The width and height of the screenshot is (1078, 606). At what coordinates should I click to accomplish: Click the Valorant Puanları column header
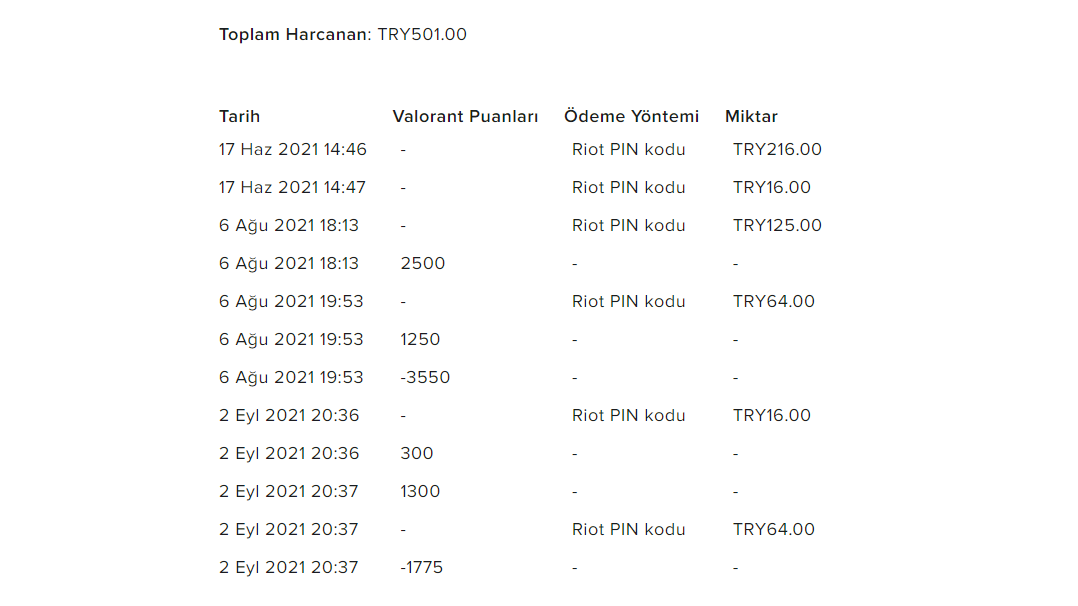465,116
